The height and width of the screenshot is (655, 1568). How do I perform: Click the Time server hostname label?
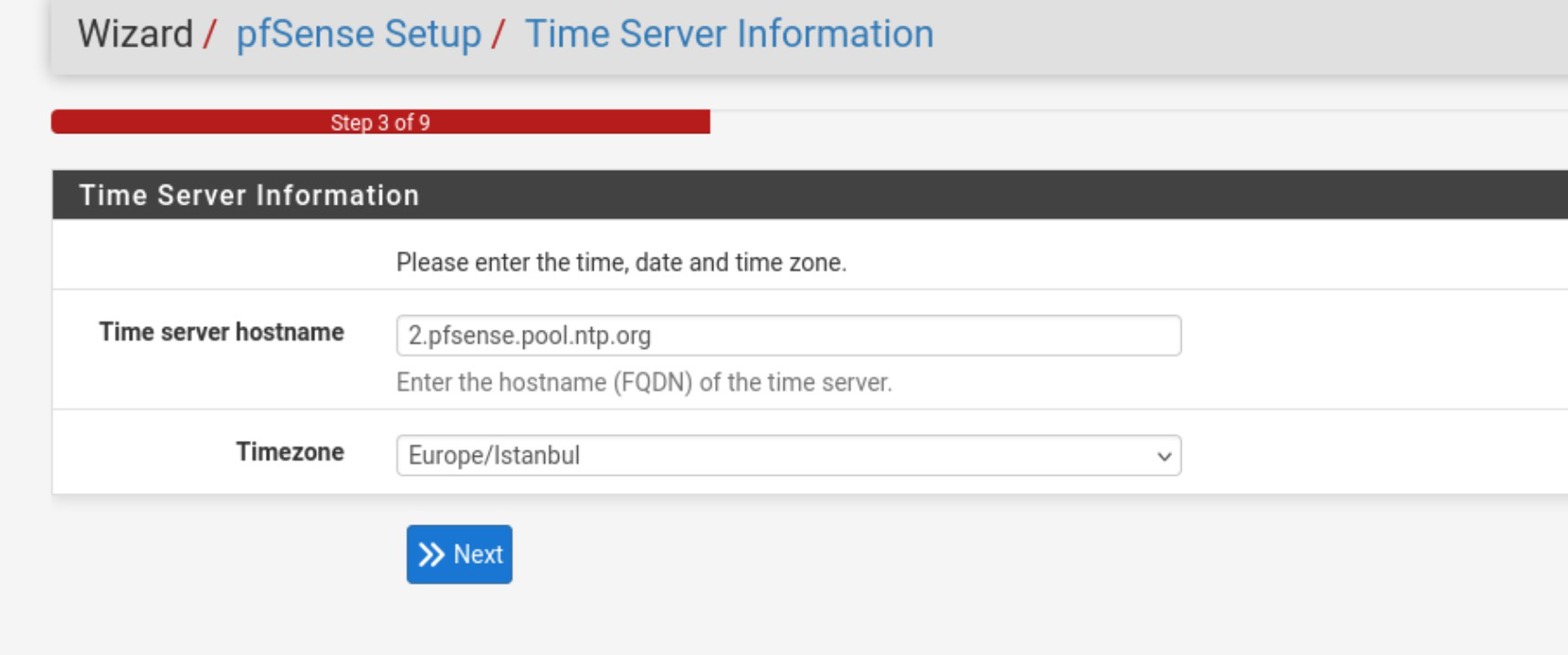pos(222,332)
